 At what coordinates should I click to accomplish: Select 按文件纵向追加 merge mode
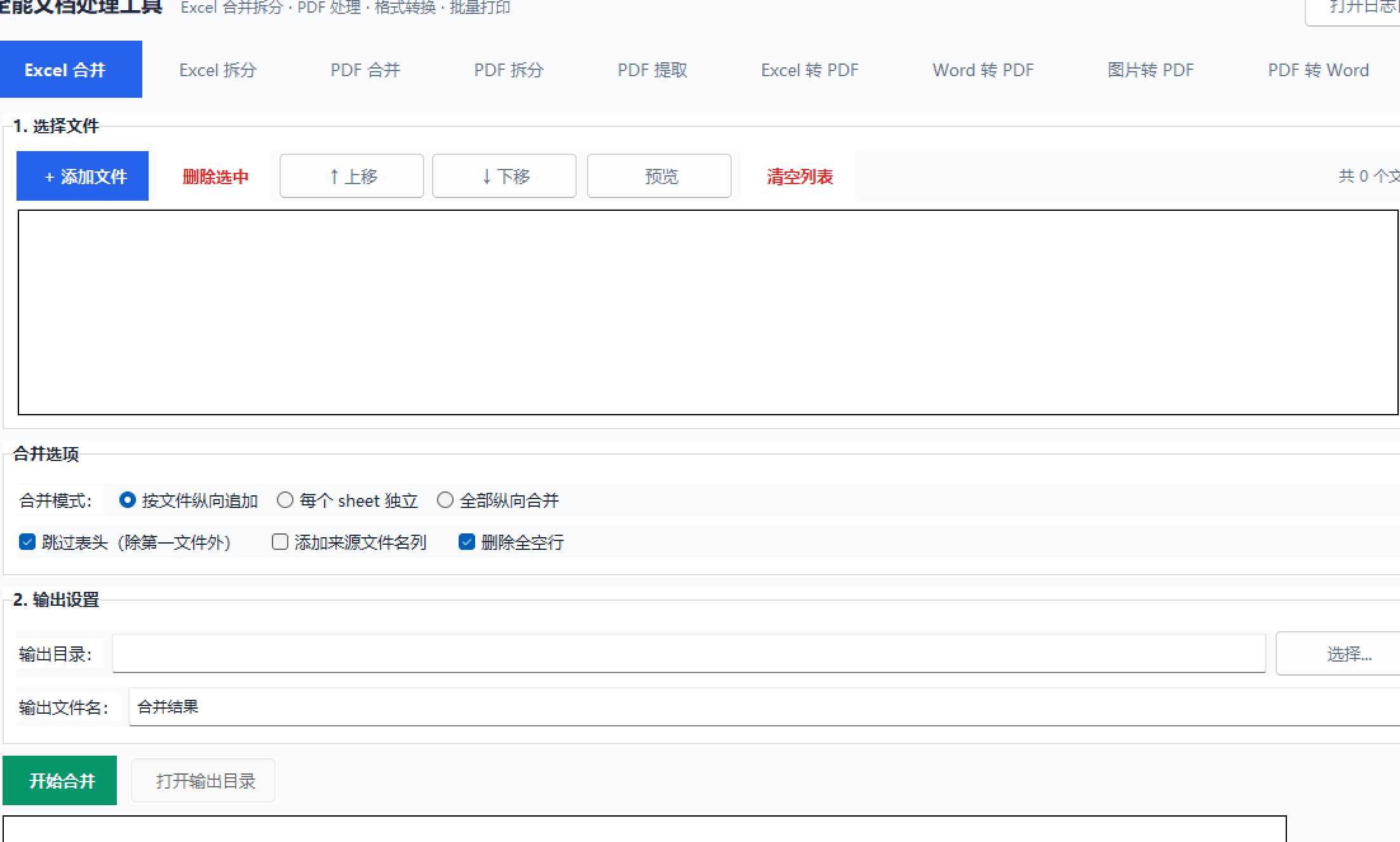tap(188, 500)
